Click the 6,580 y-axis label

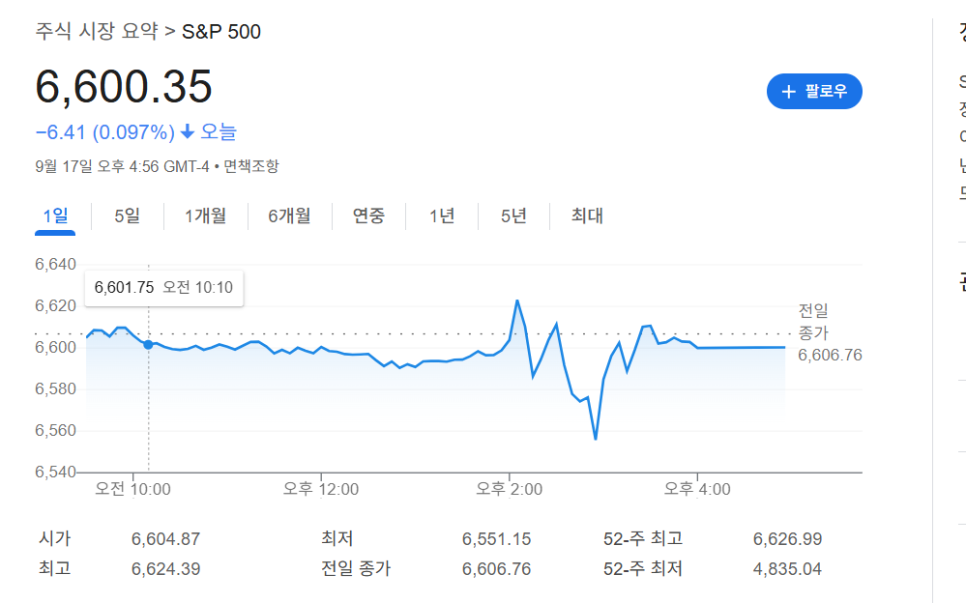pos(55,389)
